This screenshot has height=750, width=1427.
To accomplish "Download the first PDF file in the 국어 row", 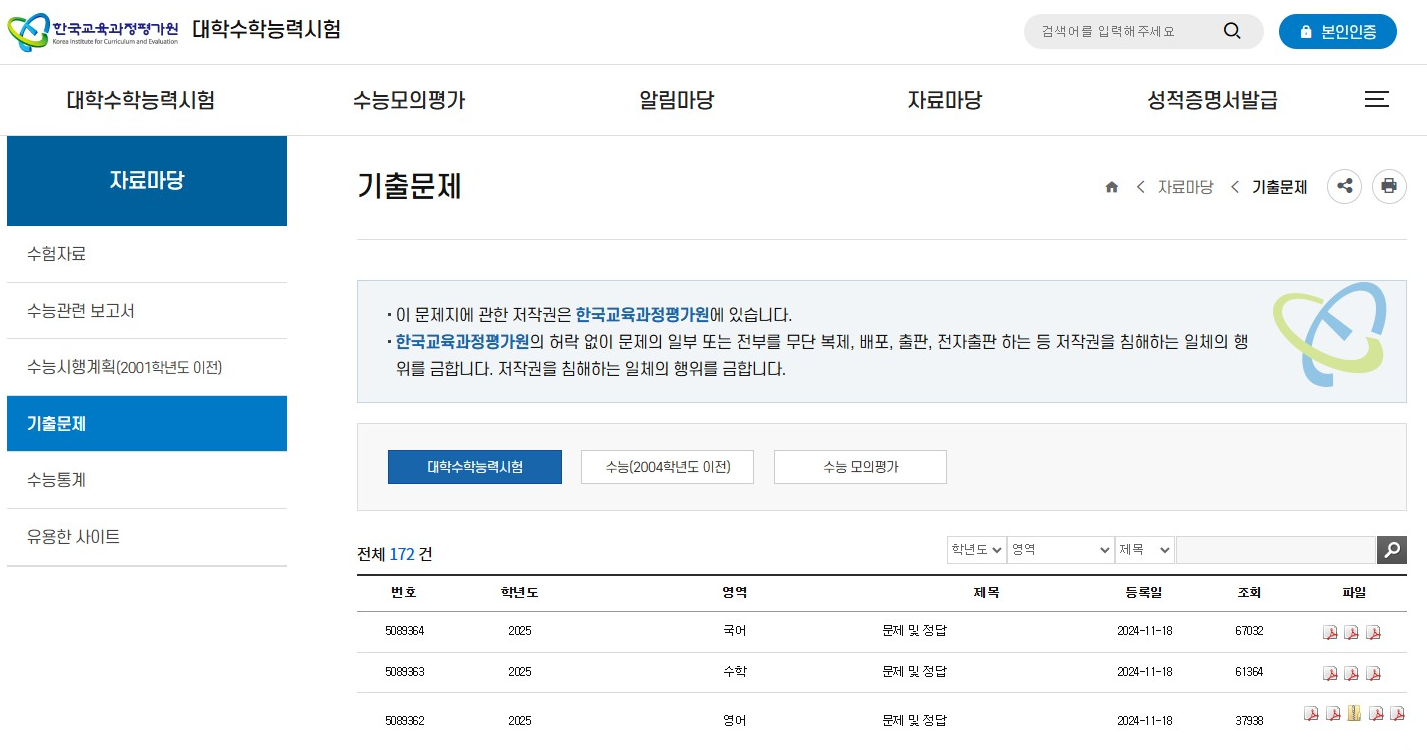I will tap(1330, 632).
